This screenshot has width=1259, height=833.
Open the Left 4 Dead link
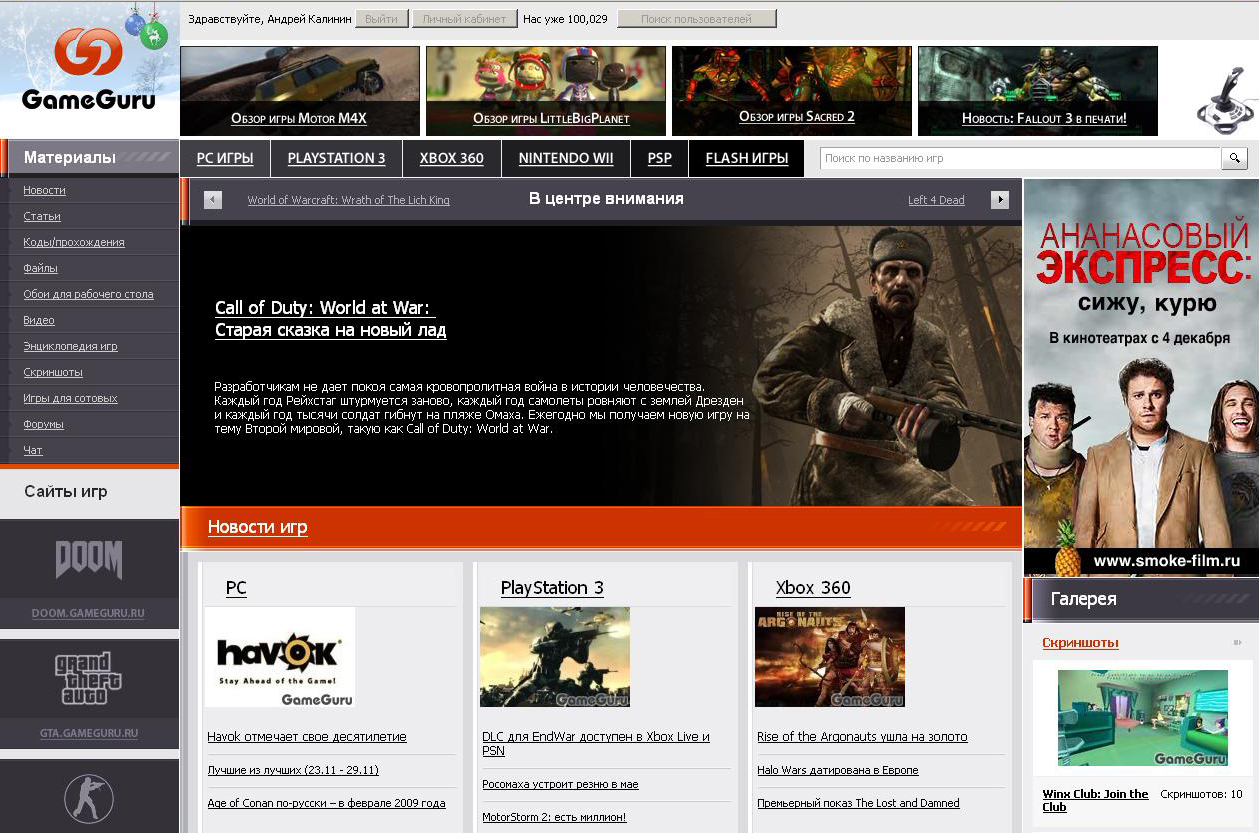point(936,200)
